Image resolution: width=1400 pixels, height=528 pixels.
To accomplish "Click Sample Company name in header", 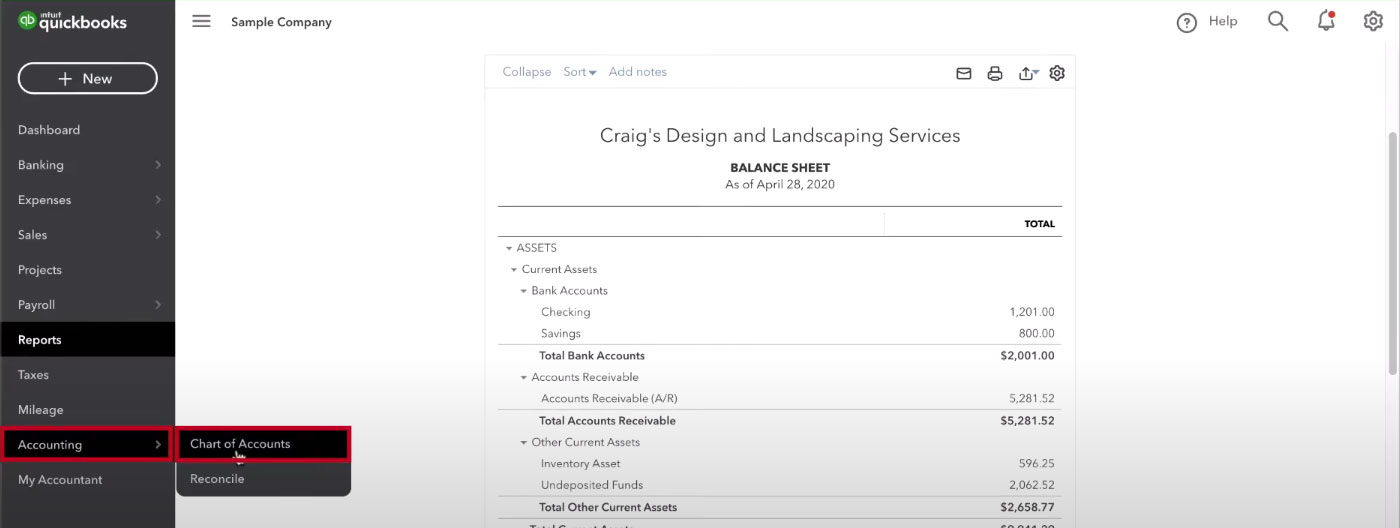I will click(x=281, y=22).
